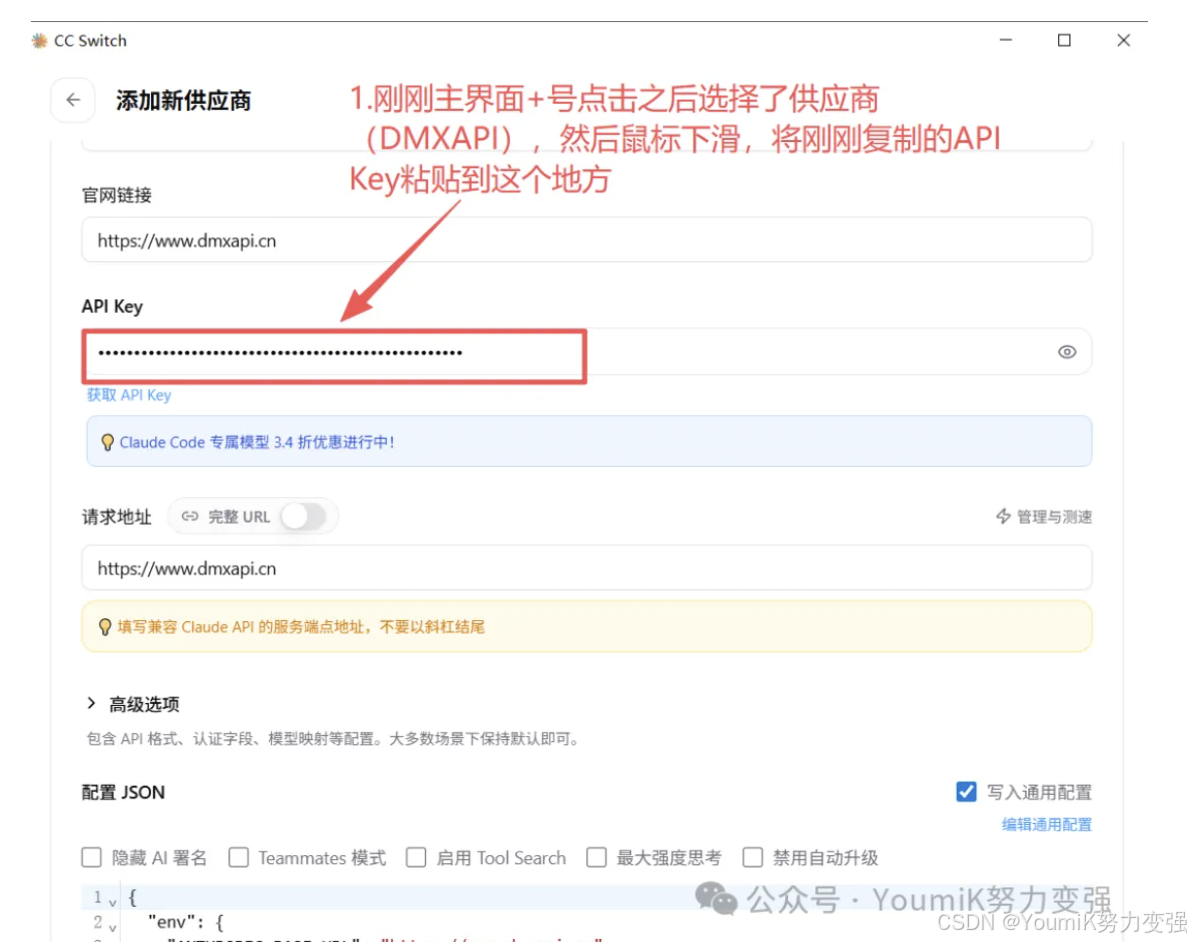
Task: Click the 官网链接 input field
Action: pos(586,240)
